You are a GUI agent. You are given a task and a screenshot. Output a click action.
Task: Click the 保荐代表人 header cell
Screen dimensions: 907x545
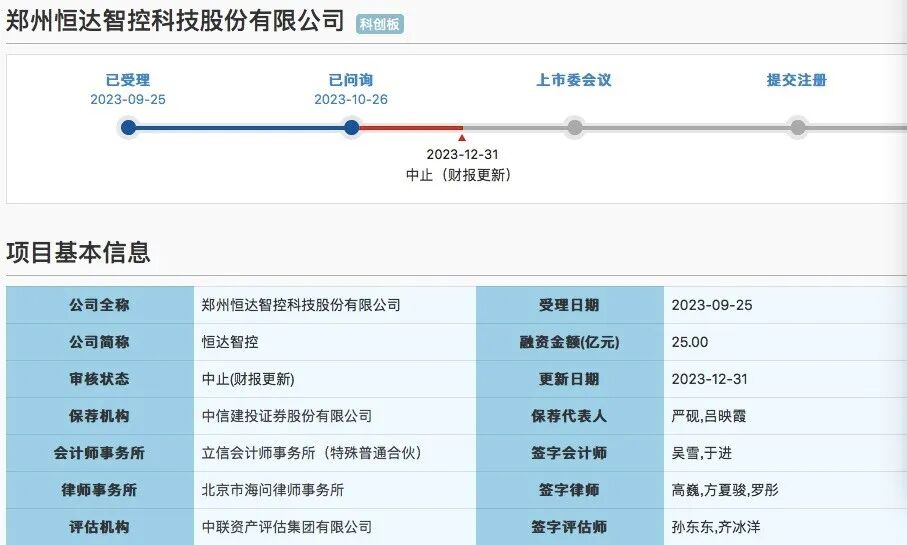tap(569, 416)
